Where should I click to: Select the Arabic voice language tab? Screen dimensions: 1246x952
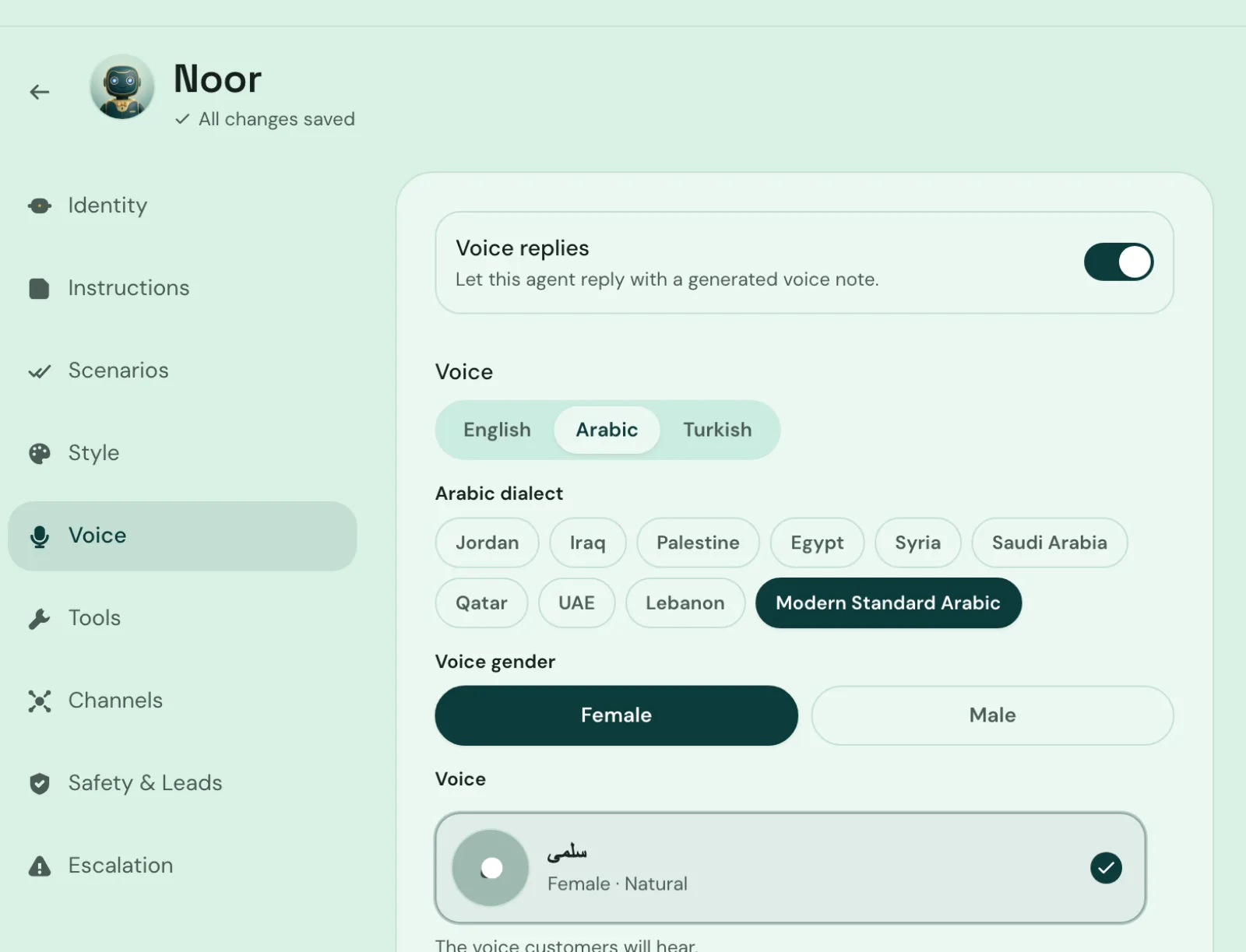607,430
